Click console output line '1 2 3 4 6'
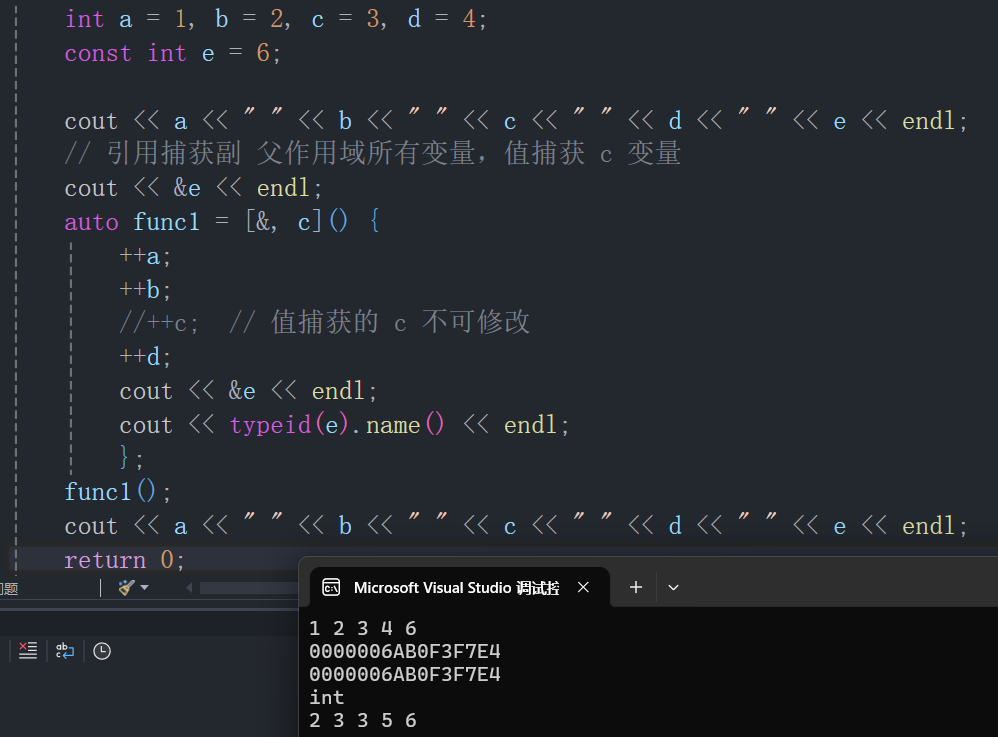 363,629
